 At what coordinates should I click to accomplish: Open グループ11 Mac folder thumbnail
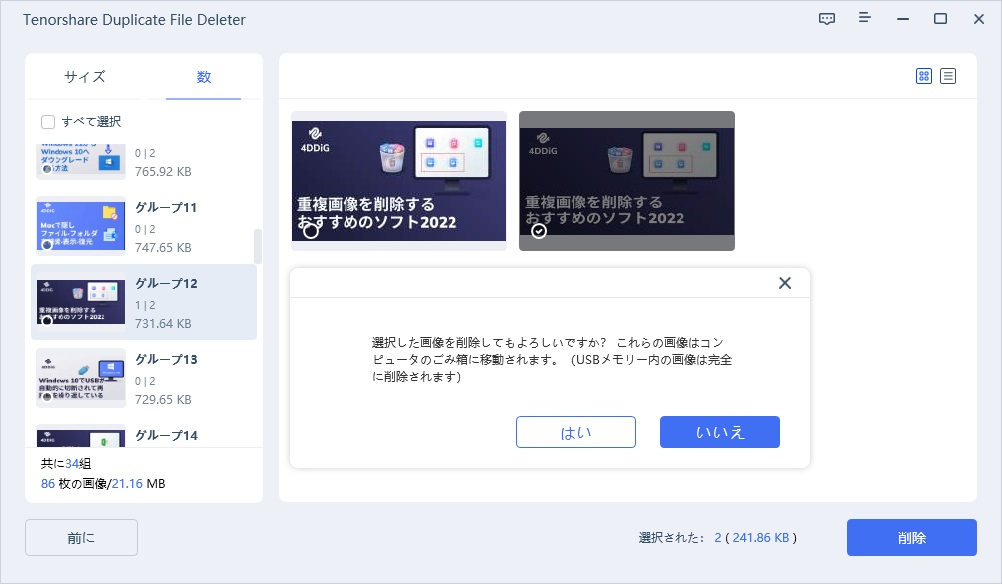click(81, 226)
